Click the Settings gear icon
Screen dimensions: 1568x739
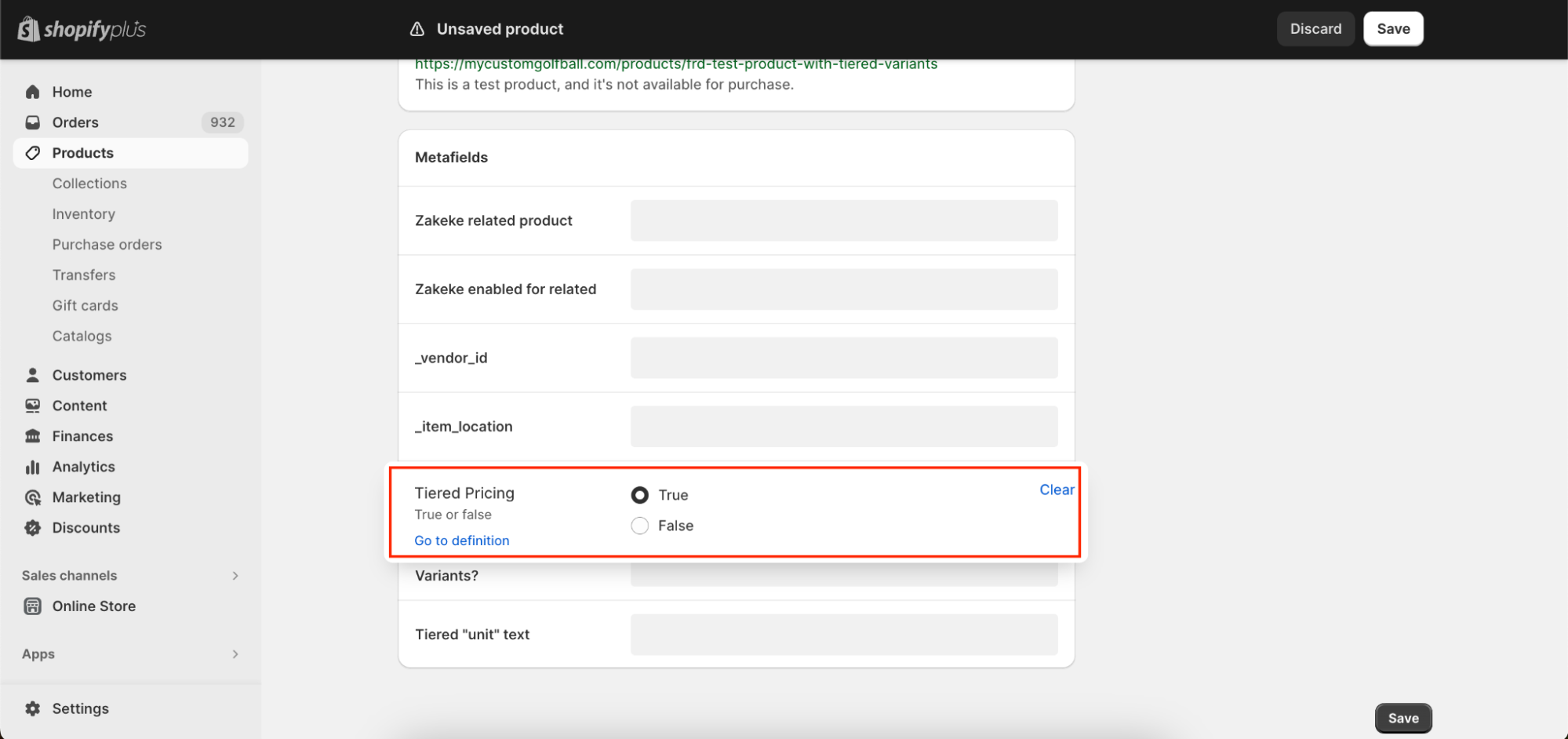tap(33, 708)
